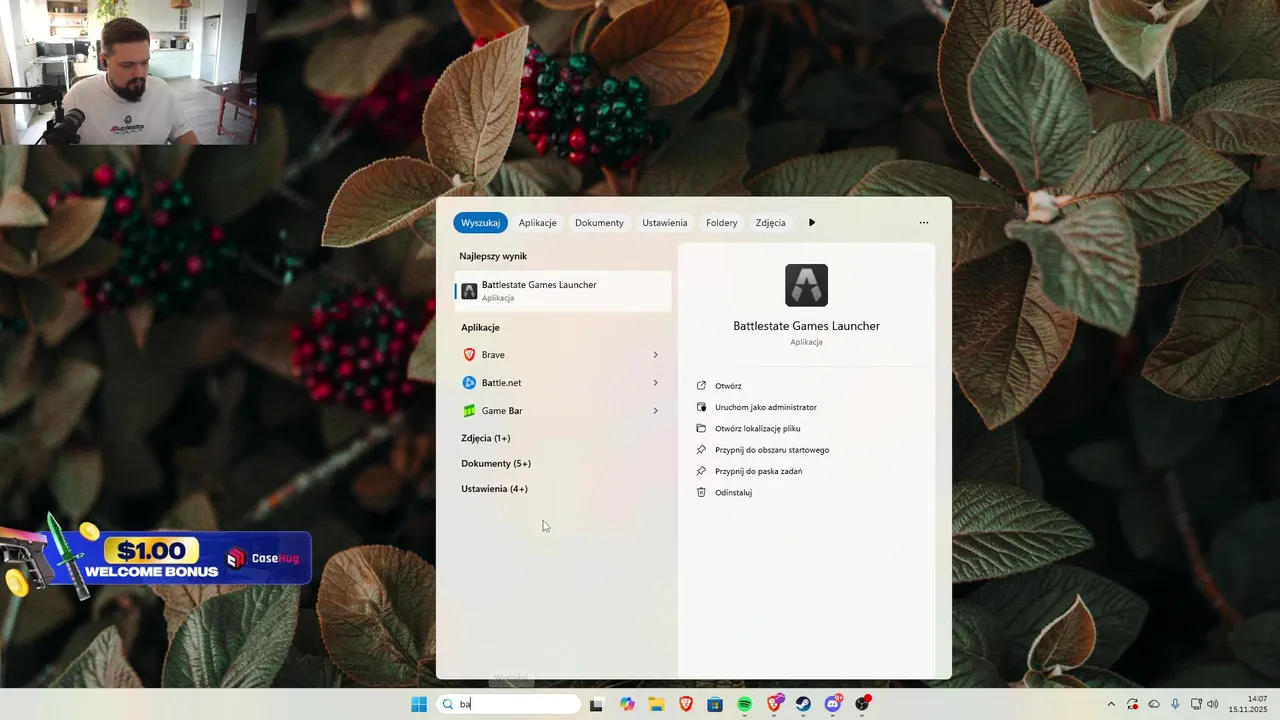Screen dimensions: 1280x720
Task: Open the clock and date 14:07
Action: [1248, 704]
